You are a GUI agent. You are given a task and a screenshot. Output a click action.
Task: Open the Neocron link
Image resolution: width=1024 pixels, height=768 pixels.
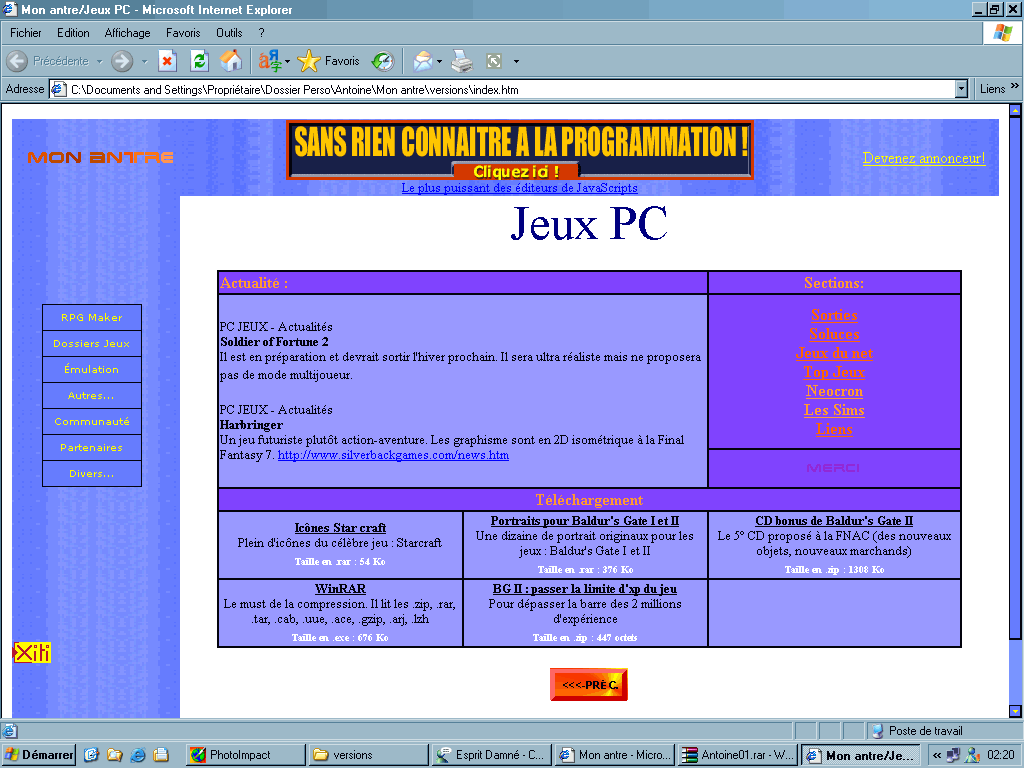834,391
